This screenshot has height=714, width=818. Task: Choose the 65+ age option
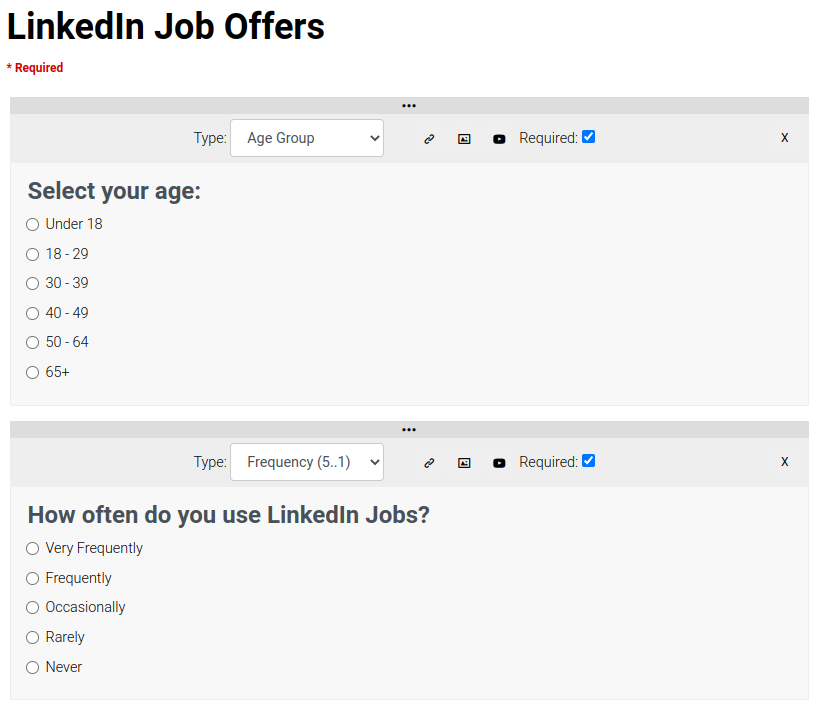tap(33, 372)
